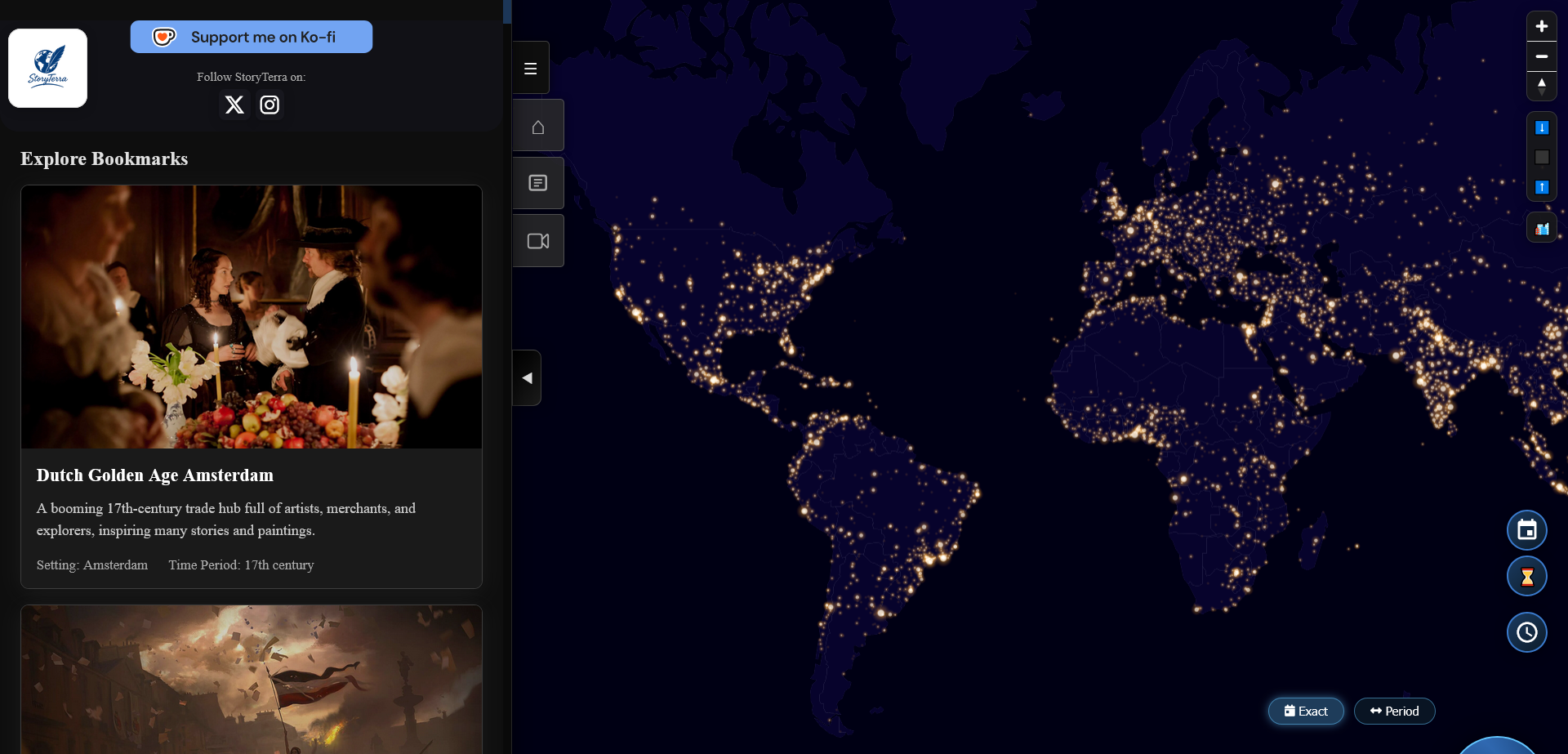Open the video camera panel

[537, 241]
